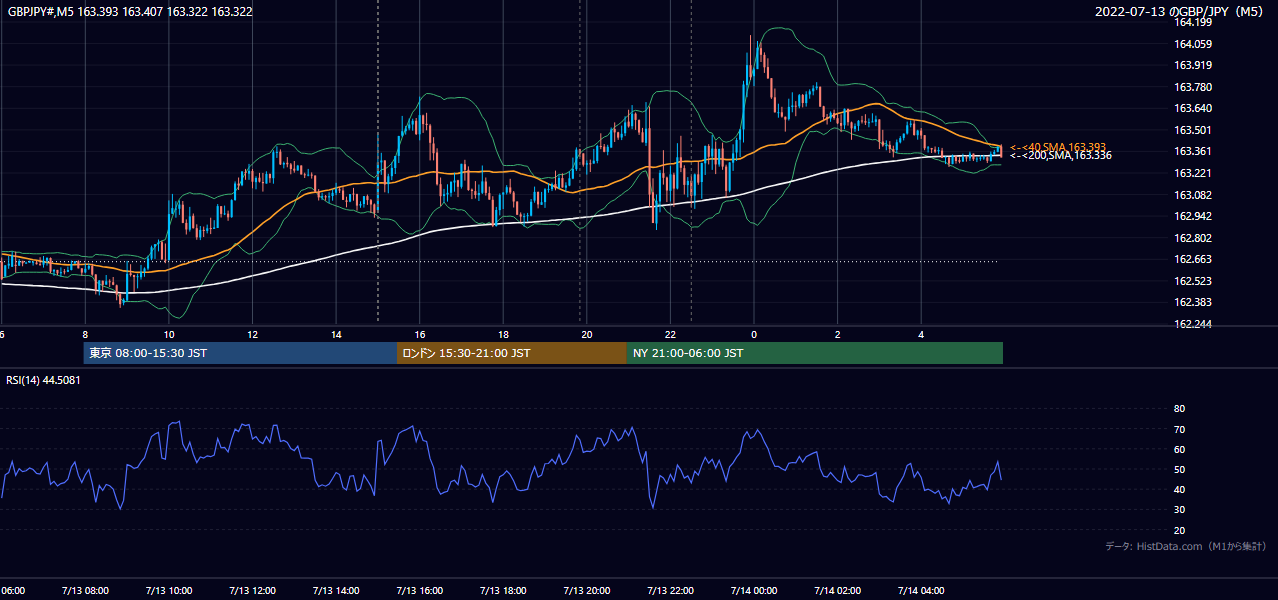Click the 7/13 18:00 time label
This screenshot has height=600, width=1278.
pos(503,590)
